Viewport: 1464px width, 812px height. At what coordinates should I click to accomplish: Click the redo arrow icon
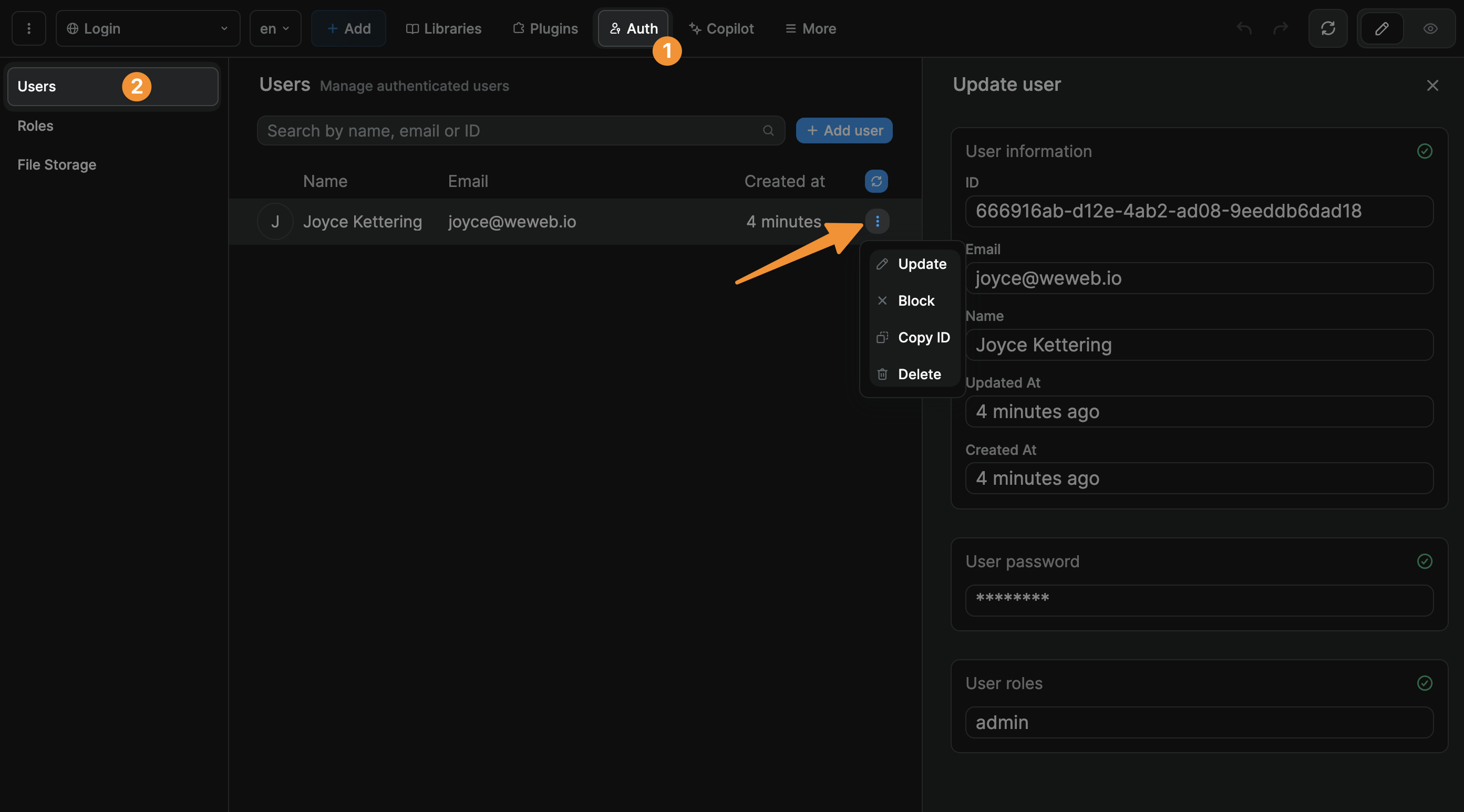(x=1281, y=28)
